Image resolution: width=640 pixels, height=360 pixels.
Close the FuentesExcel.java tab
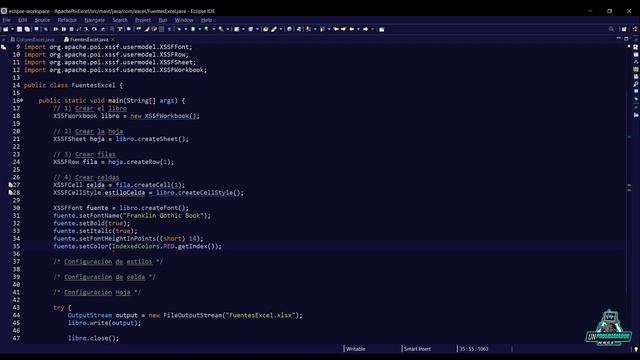113,40
